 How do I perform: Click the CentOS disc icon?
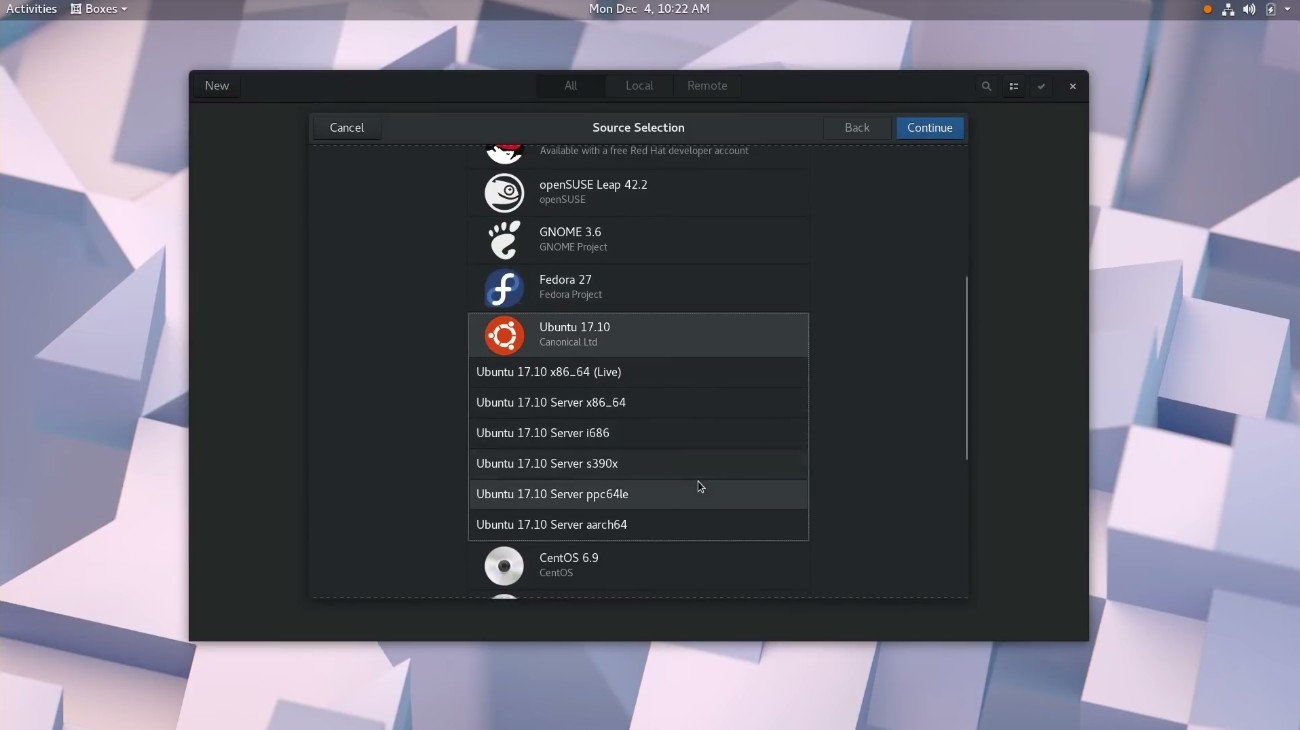pos(504,566)
